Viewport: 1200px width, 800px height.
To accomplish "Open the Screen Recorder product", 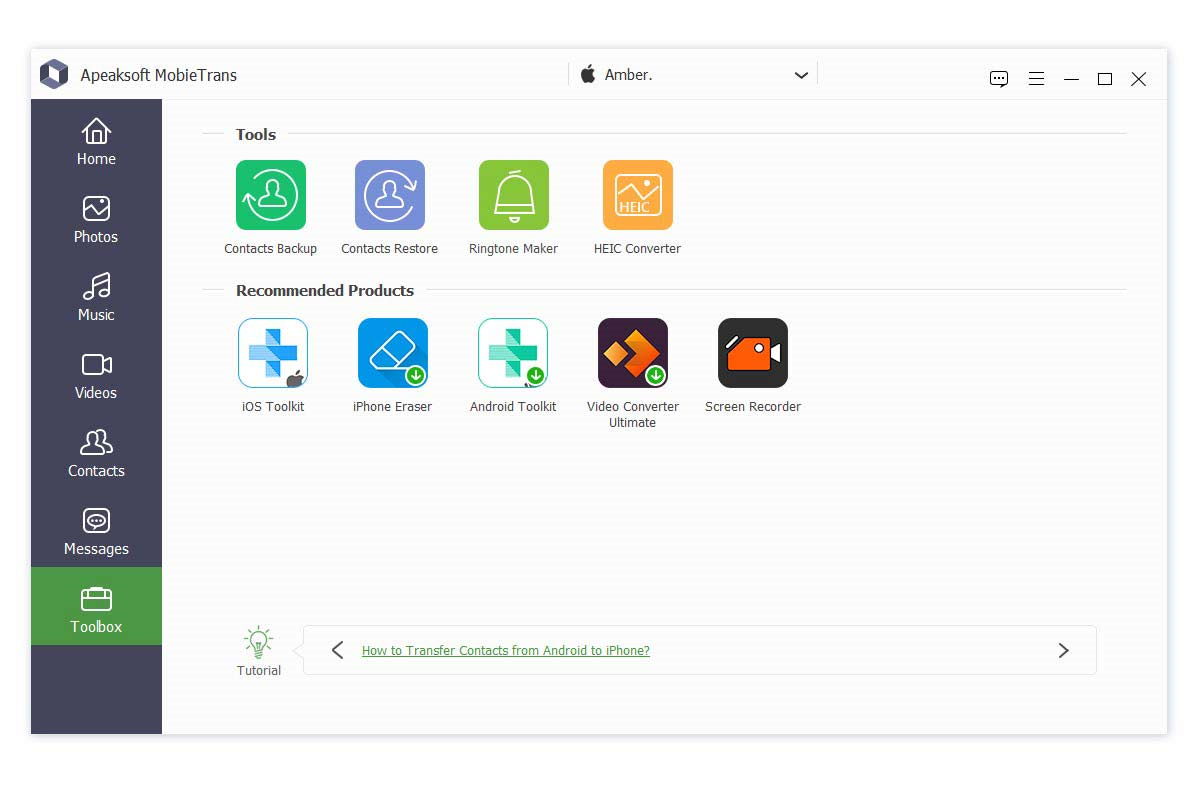I will pyautogui.click(x=752, y=353).
